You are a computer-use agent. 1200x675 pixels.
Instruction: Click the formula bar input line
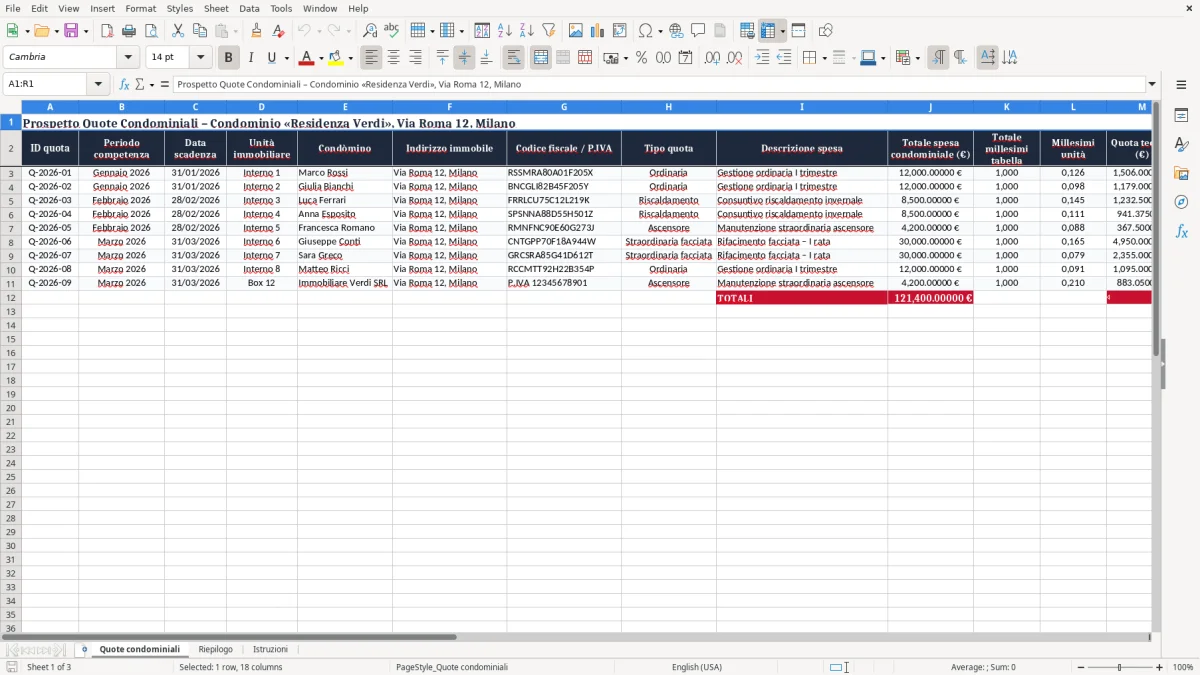pos(659,84)
